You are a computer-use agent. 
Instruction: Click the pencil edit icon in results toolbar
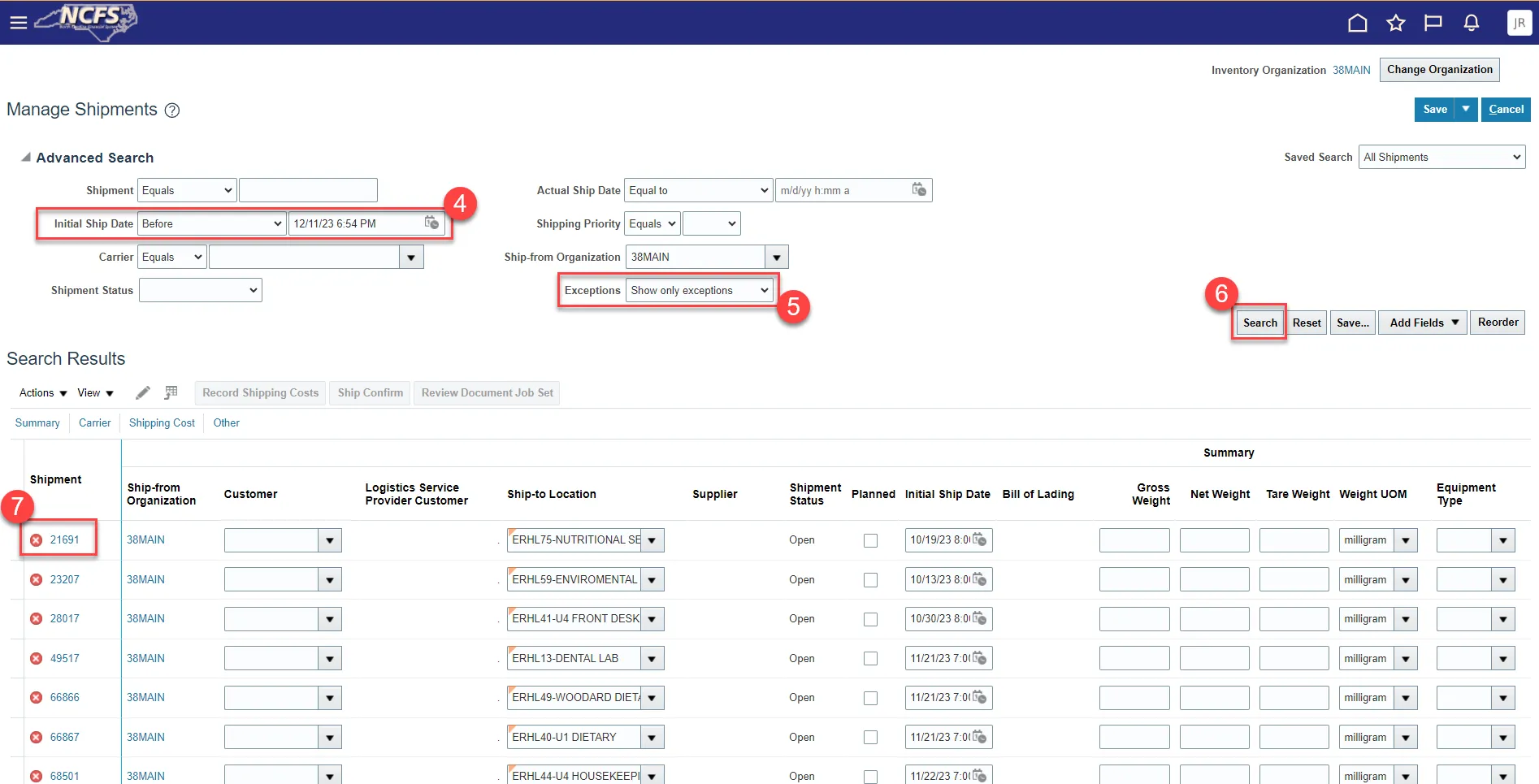coord(143,393)
